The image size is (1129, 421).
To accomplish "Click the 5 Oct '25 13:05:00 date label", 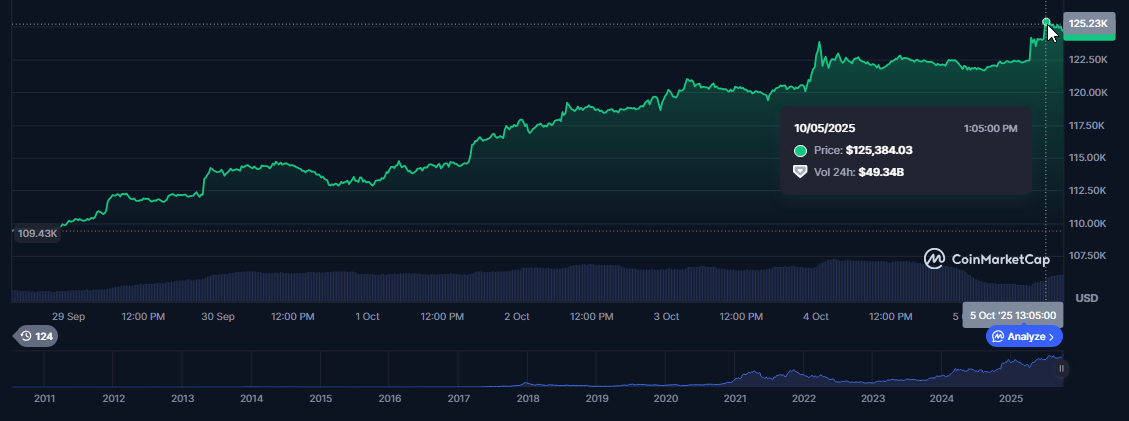I will coord(1012,315).
